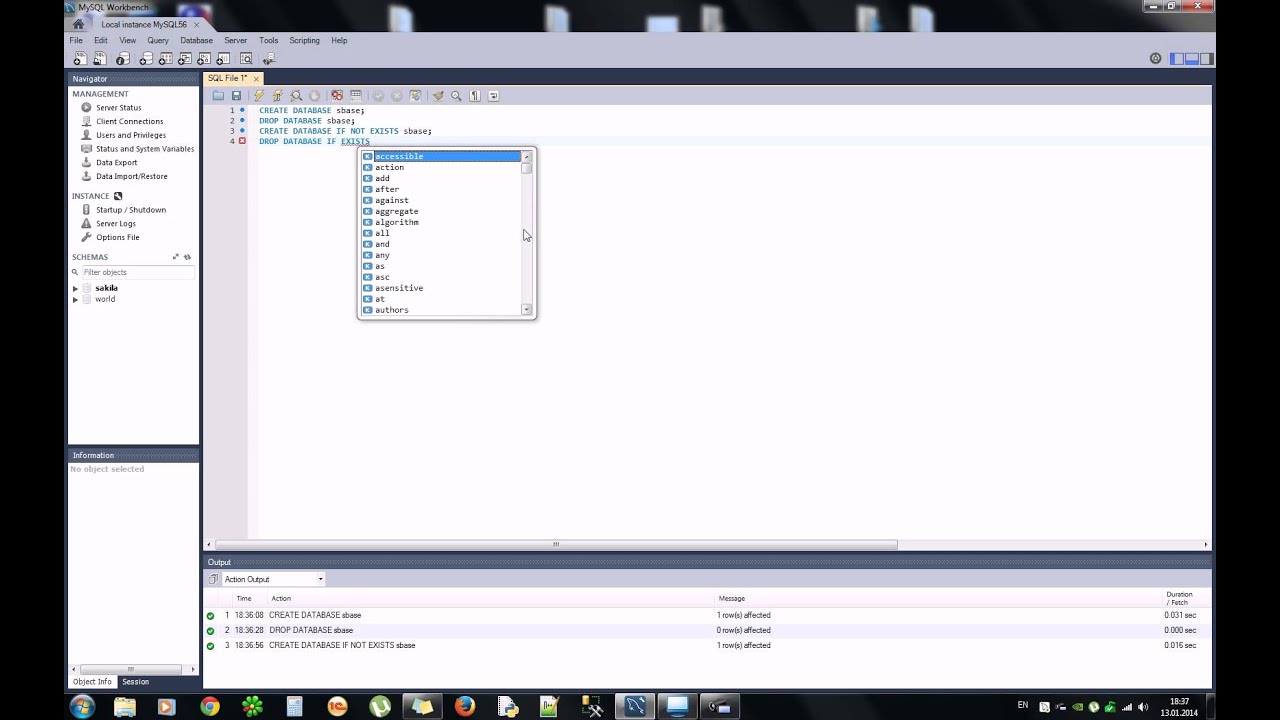Click the new SQL tab icon in main toolbar
The height and width of the screenshot is (720, 1280).
pyautogui.click(x=81, y=59)
